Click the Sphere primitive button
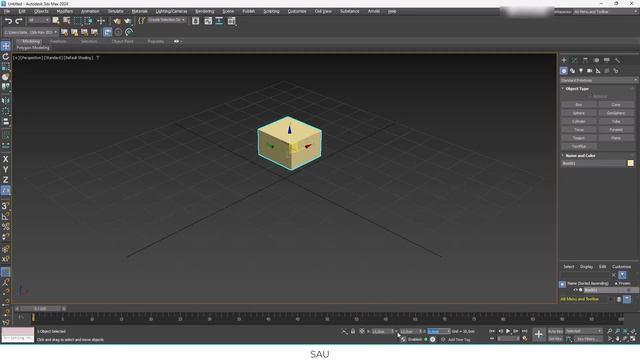The width and height of the screenshot is (640, 360). (579, 113)
